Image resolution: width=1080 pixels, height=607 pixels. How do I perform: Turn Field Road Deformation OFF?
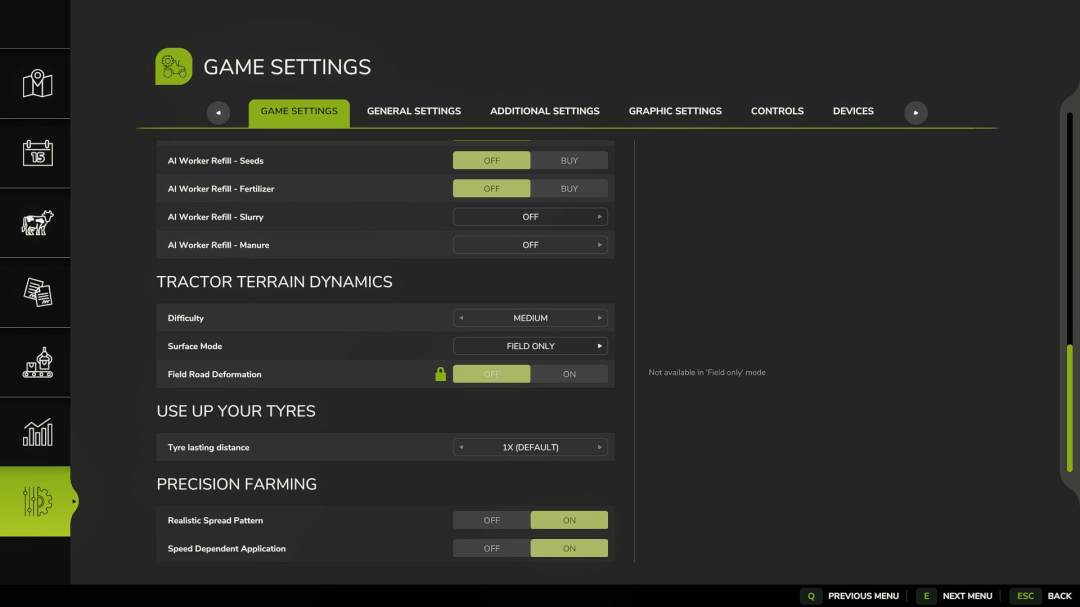click(x=492, y=374)
